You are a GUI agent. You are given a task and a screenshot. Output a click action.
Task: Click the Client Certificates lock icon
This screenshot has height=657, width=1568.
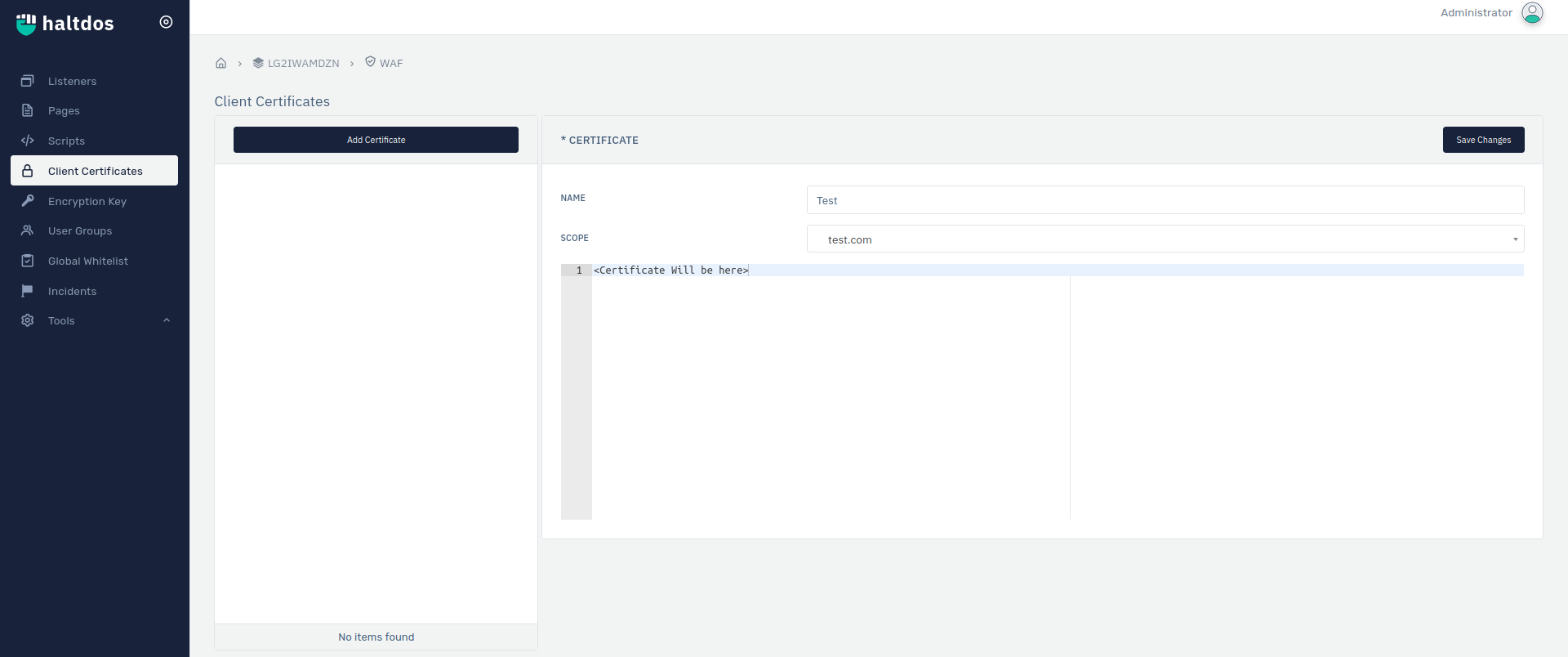click(28, 171)
